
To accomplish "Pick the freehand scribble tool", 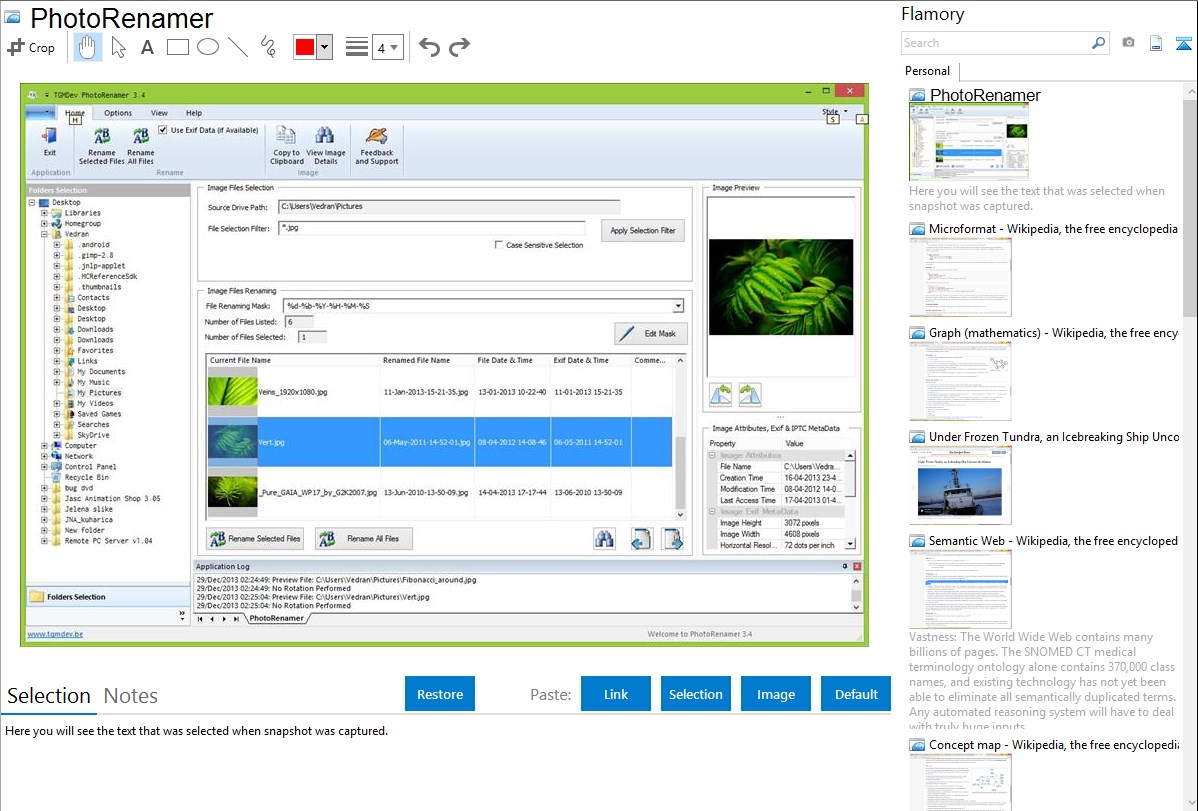I will [268, 47].
